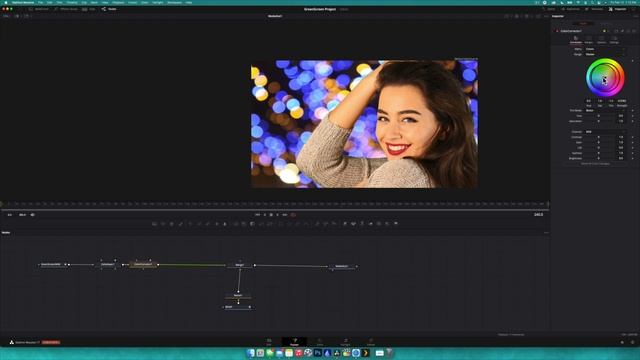Add a Renderer 3D node from toolbar
640x360 pixels.
coord(396,224)
